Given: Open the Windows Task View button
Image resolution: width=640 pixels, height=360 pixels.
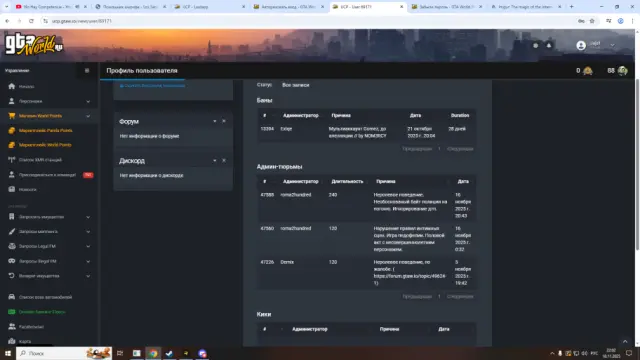Looking at the screenshot, I should pyautogui.click(x=120, y=353).
